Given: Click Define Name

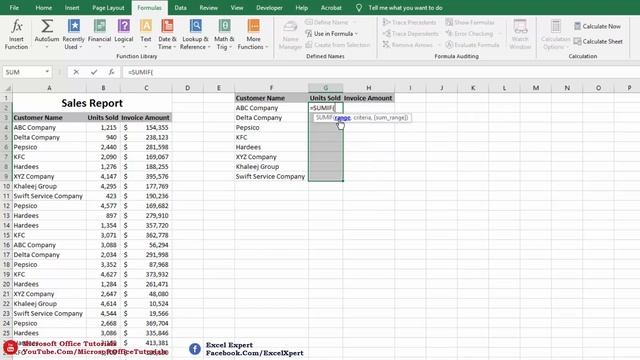Looking at the screenshot, I should [x=331, y=22].
